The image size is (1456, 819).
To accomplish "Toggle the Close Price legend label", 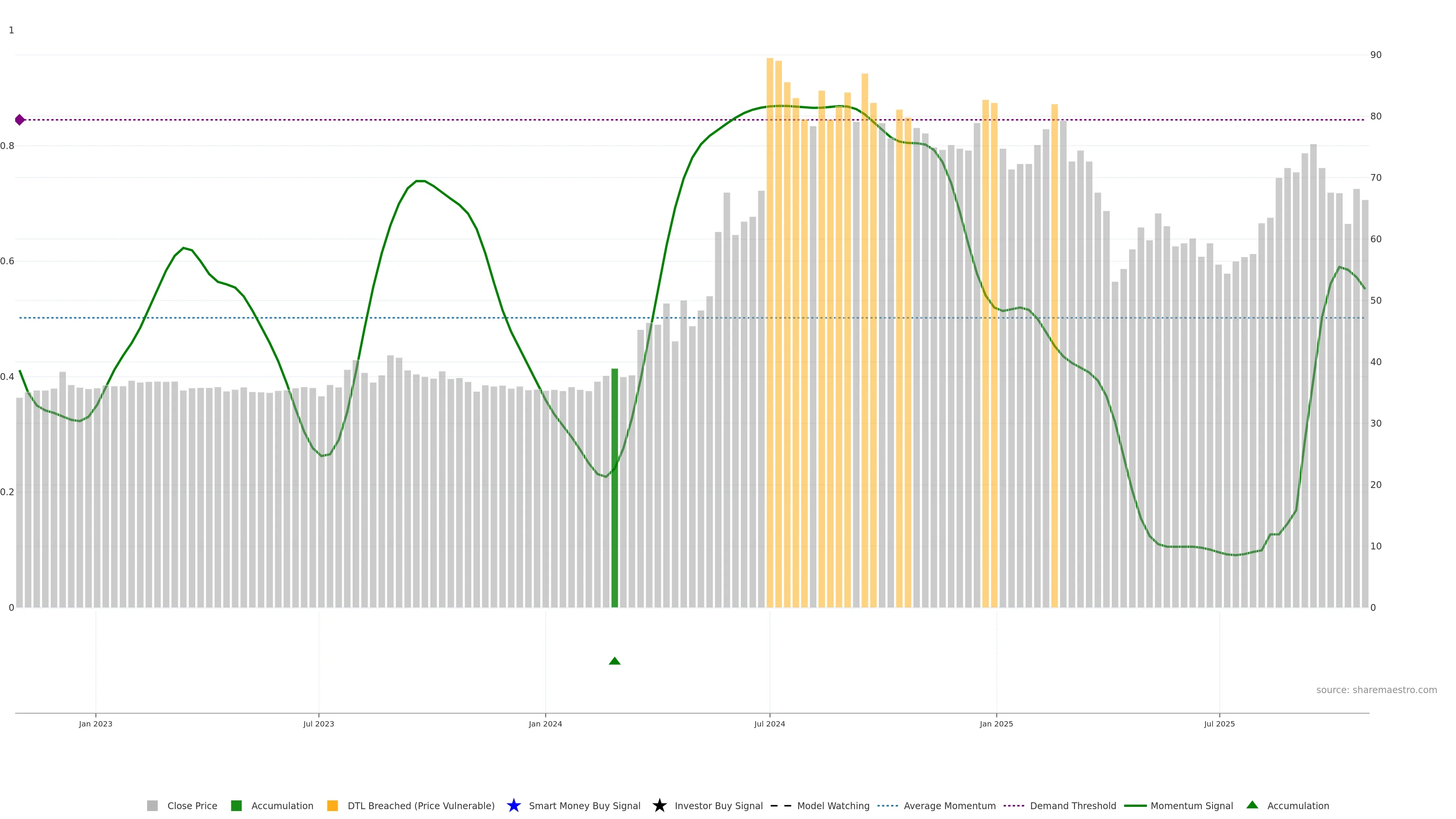I will click(192, 805).
